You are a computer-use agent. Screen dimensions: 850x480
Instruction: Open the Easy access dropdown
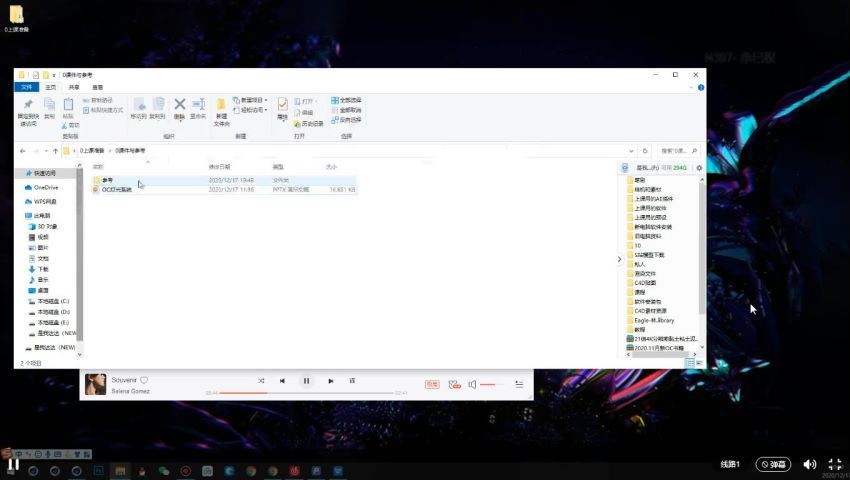point(250,110)
